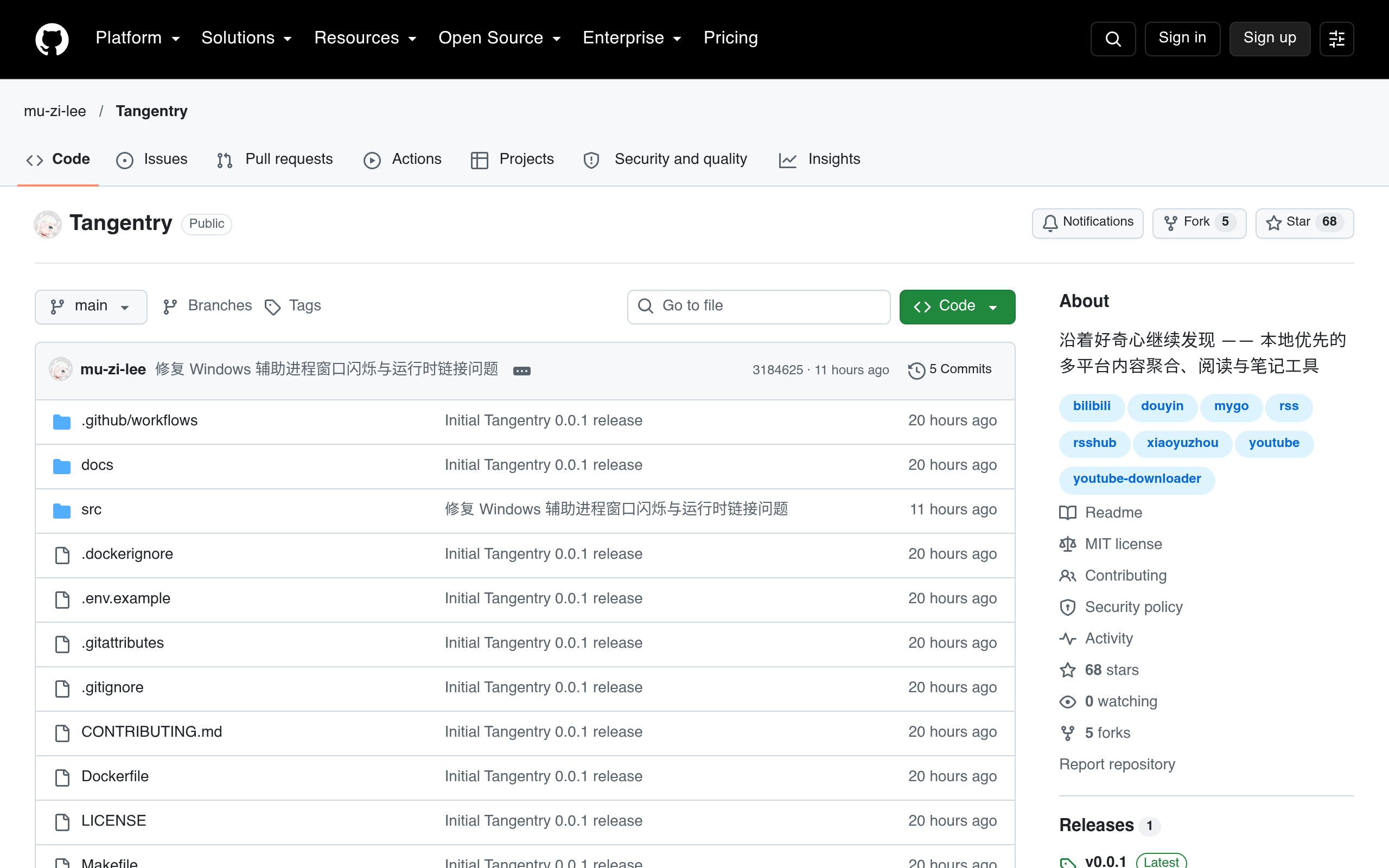Click the Tangentry repository avatar image
This screenshot has width=1389, height=868.
(48, 224)
